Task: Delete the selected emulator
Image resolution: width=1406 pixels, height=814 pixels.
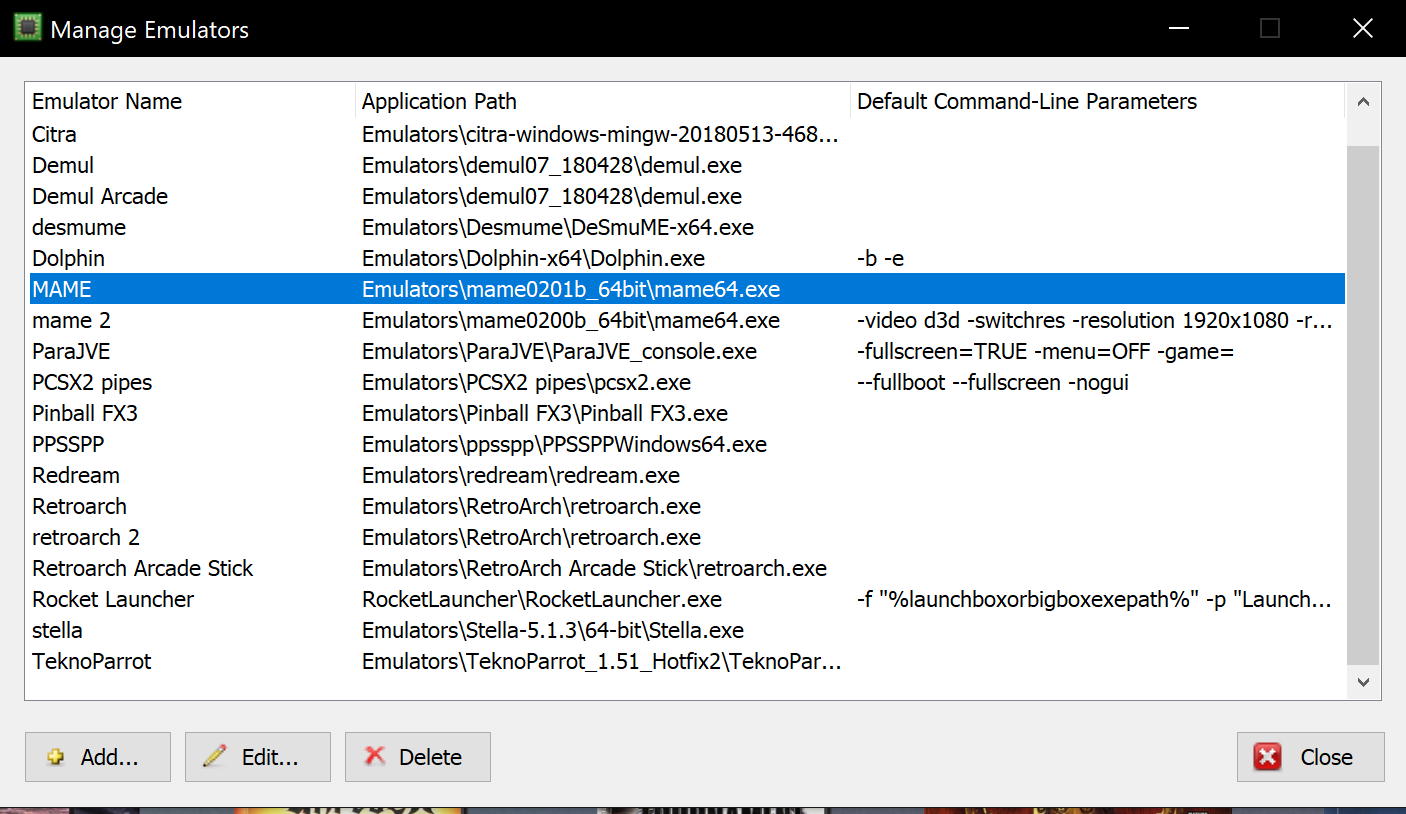Action: point(418,757)
